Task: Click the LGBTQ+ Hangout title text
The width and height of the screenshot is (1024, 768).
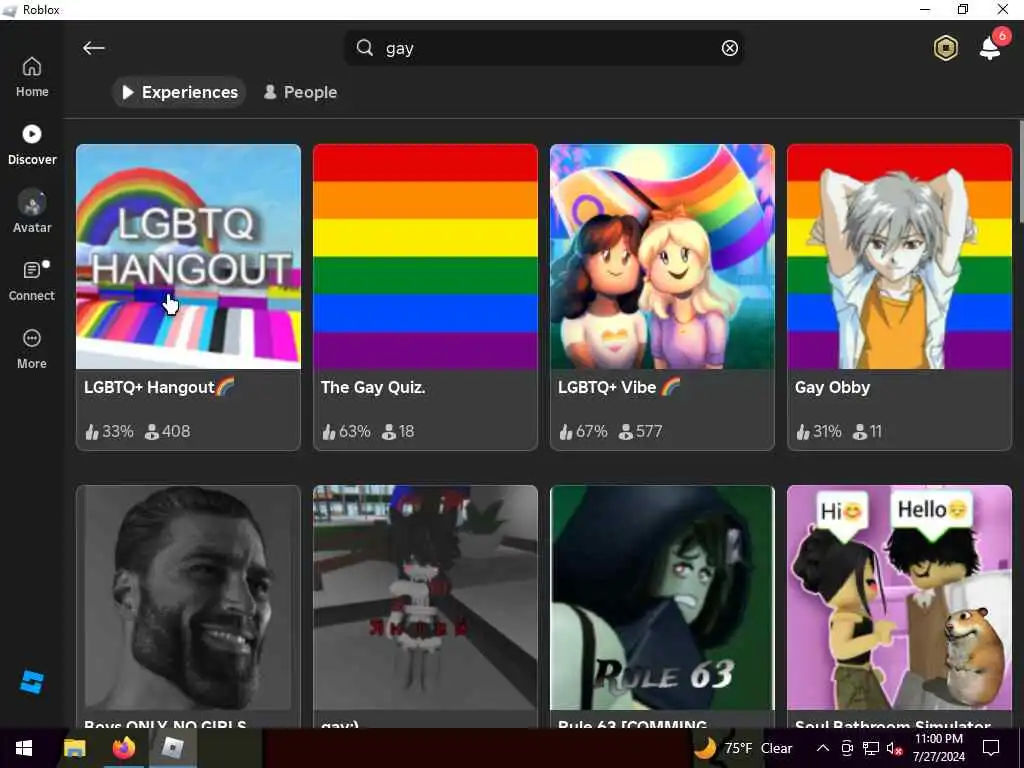Action: point(159,387)
